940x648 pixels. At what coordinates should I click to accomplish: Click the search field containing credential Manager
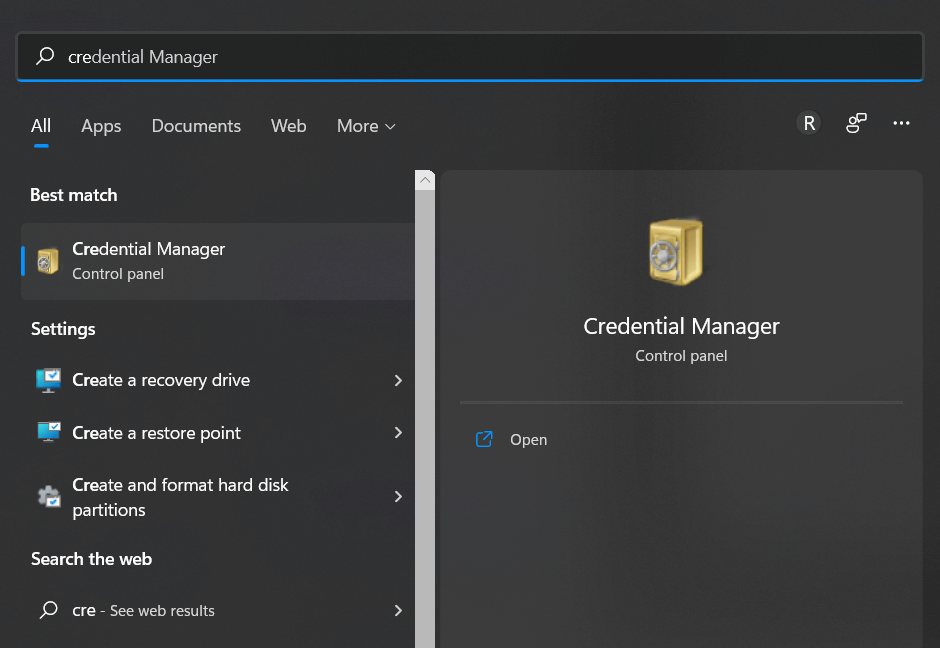coord(470,57)
